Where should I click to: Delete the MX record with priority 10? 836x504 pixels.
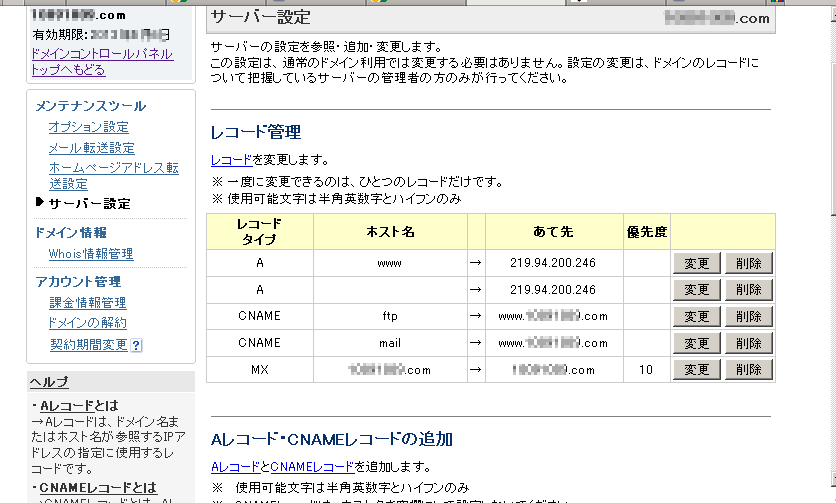(748, 369)
